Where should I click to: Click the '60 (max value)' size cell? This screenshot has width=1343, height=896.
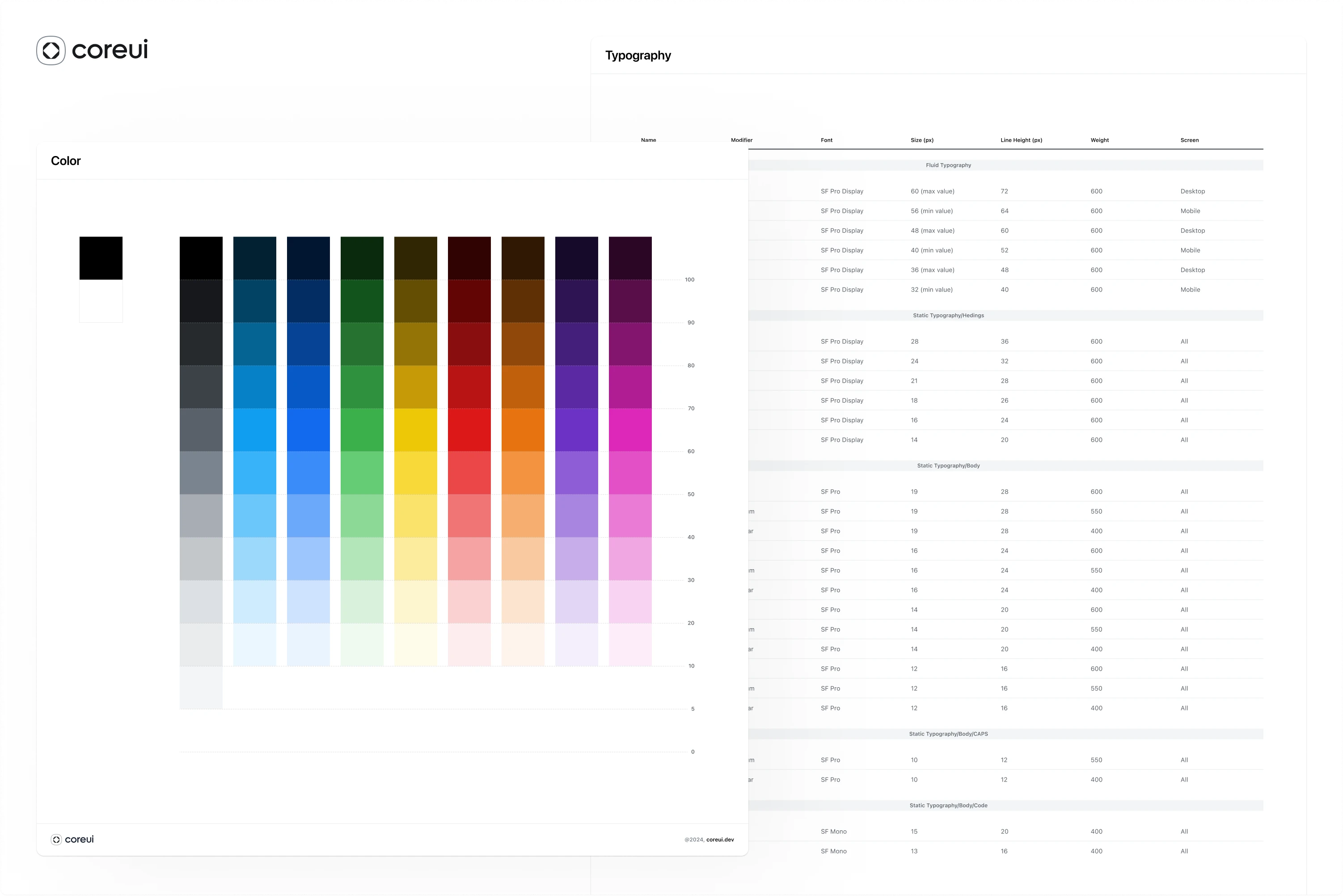932,191
